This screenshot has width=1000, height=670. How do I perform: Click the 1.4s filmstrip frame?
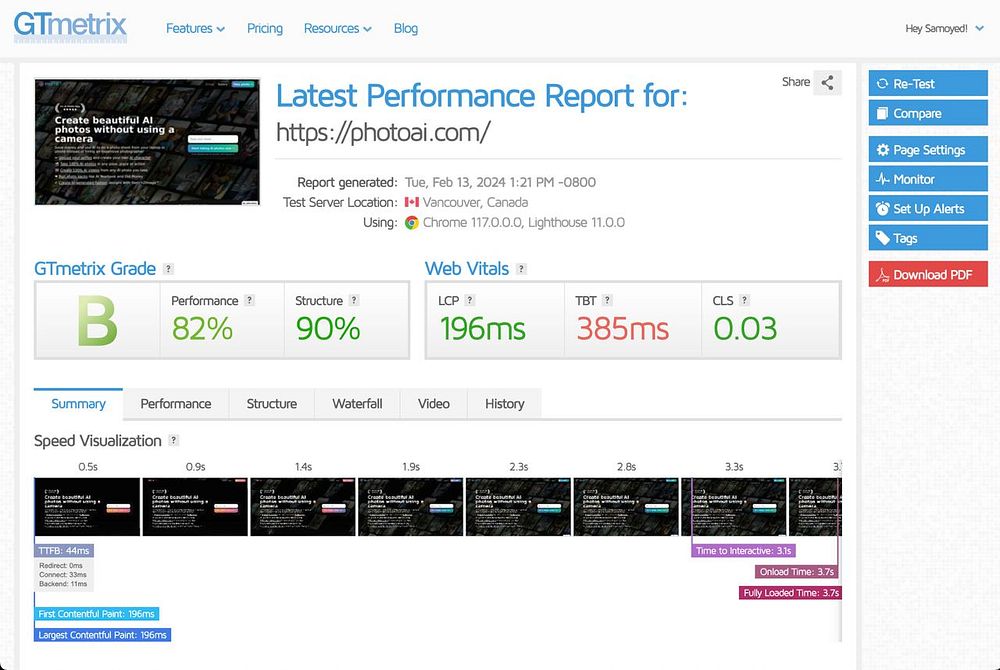point(303,507)
